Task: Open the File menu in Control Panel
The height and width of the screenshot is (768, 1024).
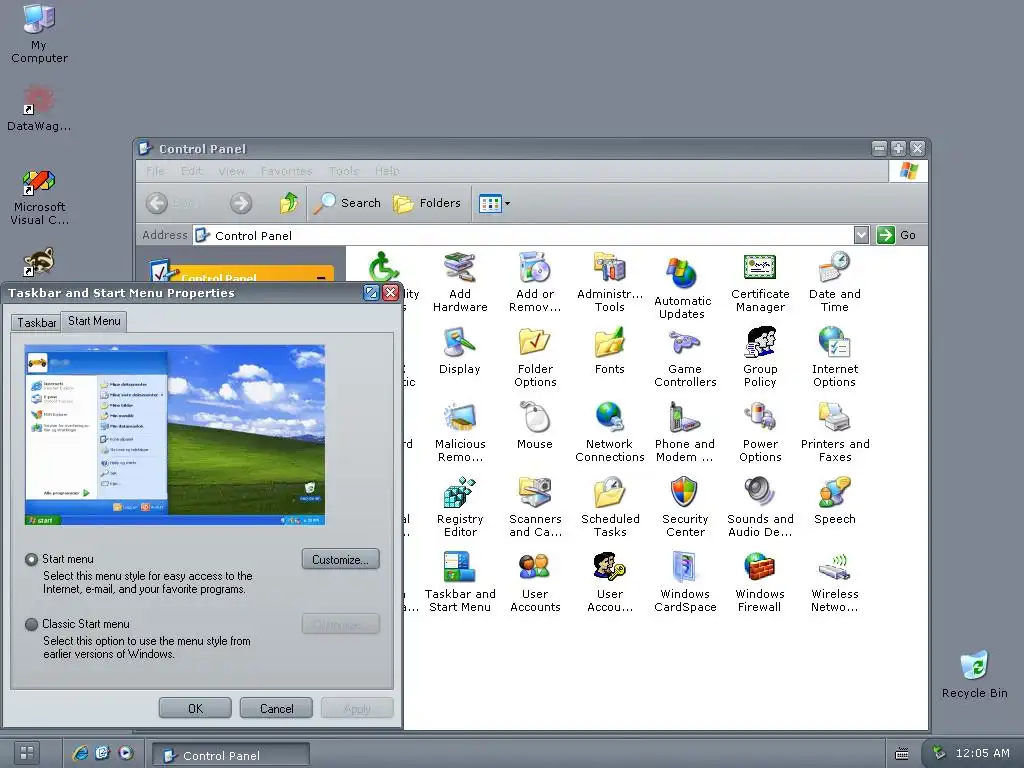Action: coord(155,171)
